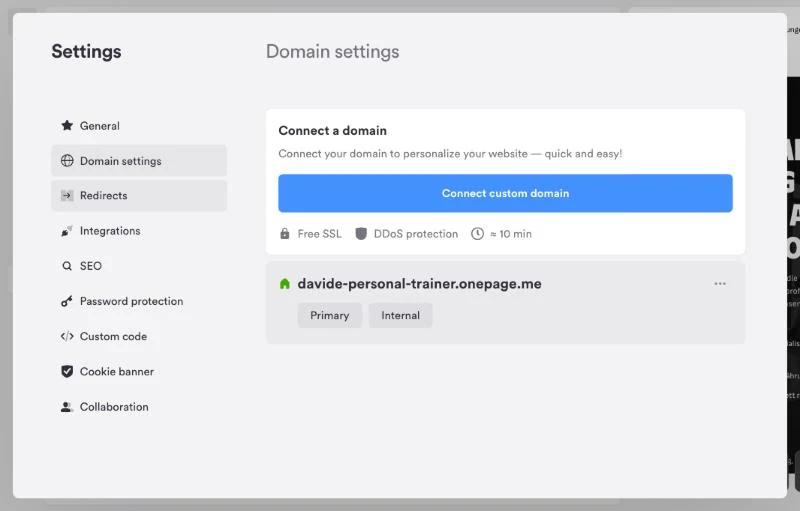800x511 pixels.
Task: Click the Primary tag on the domain
Action: tap(330, 315)
